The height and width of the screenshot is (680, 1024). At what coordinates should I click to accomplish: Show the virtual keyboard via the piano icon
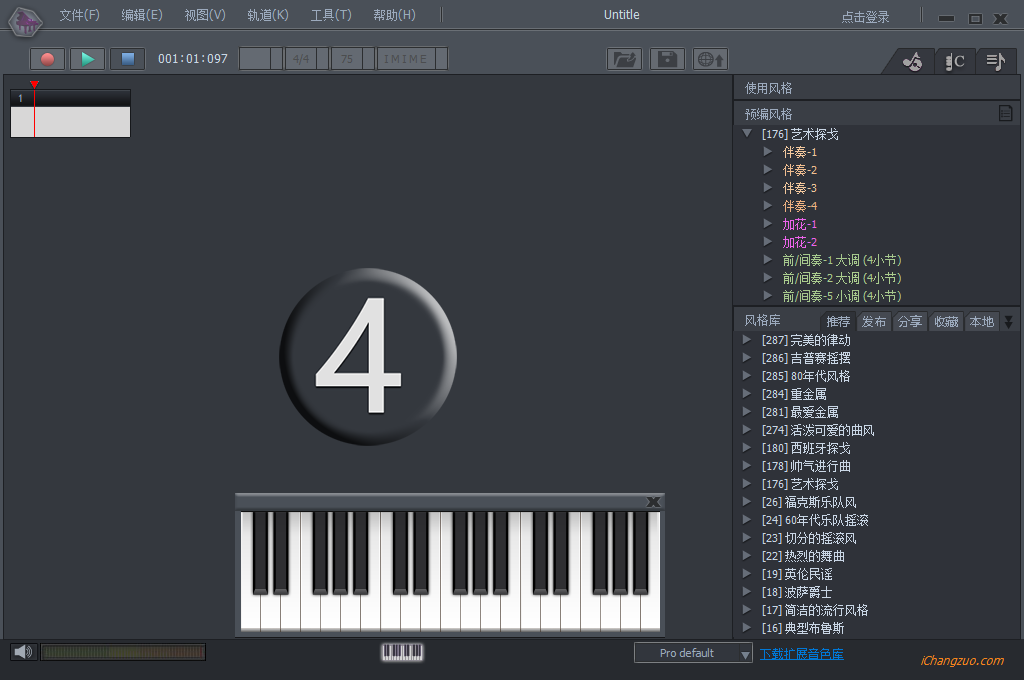(x=402, y=652)
